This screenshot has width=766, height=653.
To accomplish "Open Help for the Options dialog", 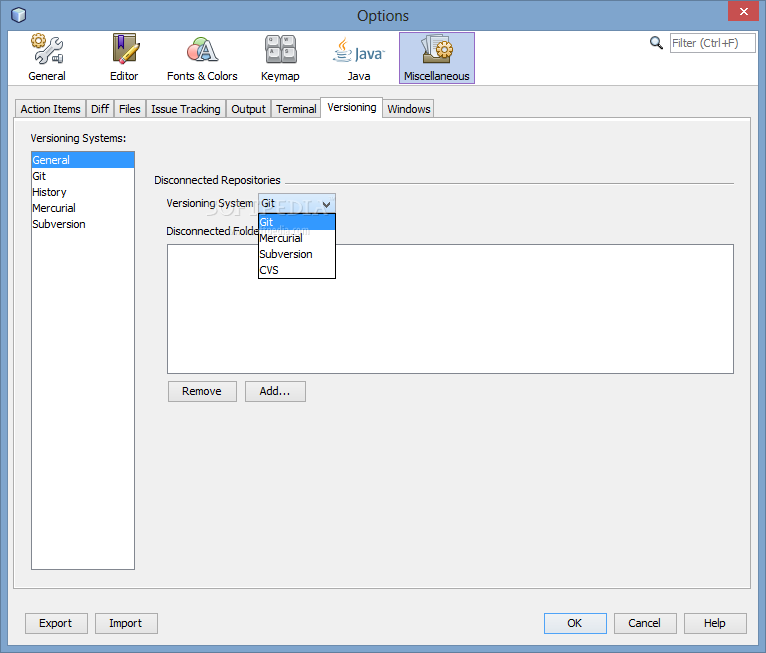I will point(715,623).
